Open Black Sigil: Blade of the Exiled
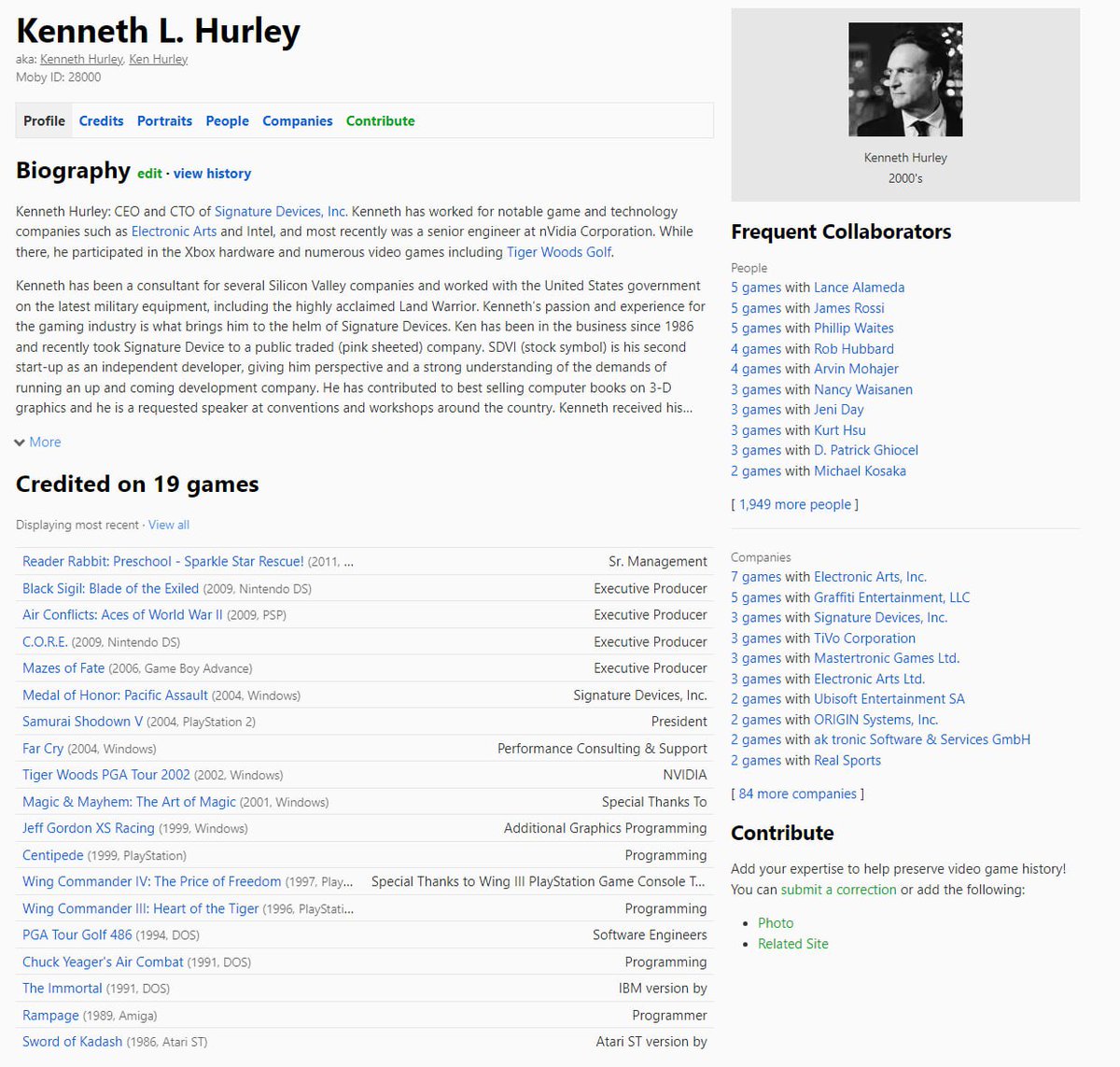The width and height of the screenshot is (1120, 1067). [x=110, y=589]
